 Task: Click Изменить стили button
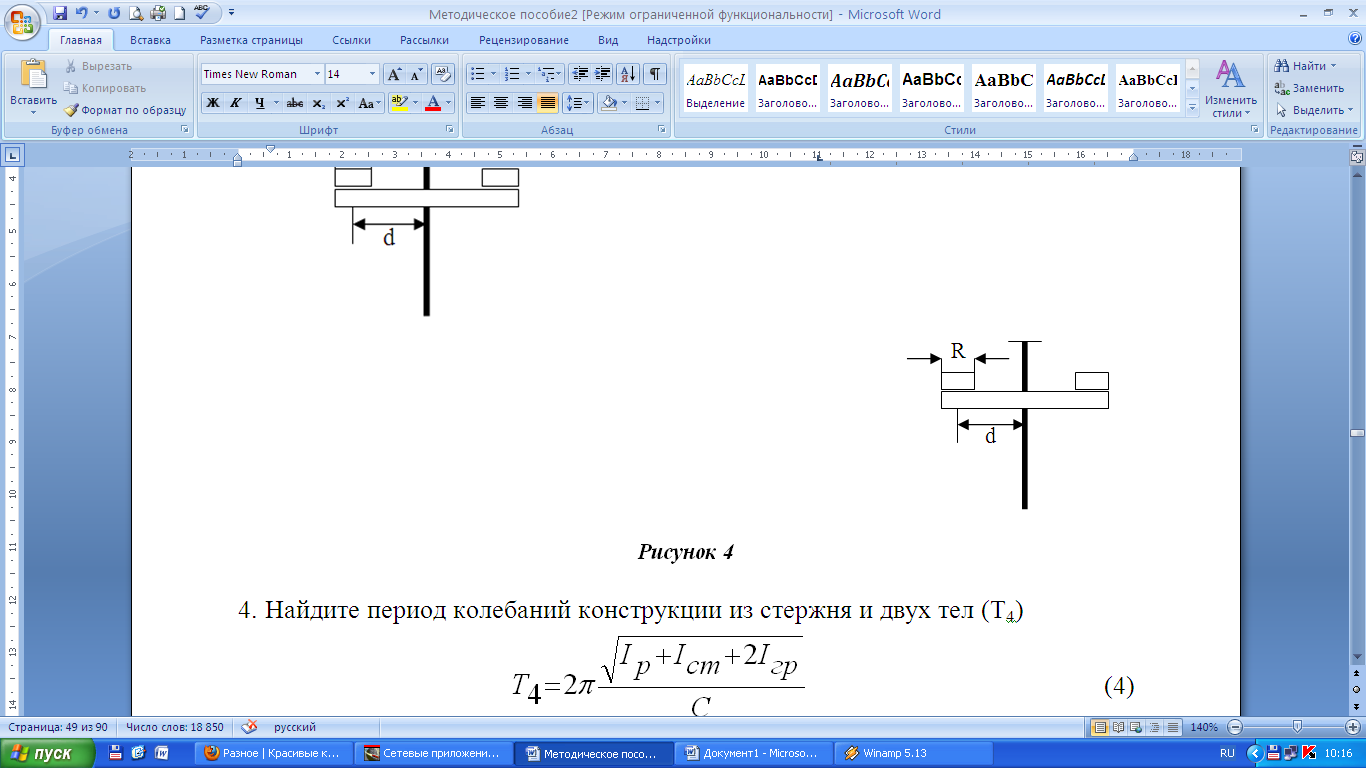(x=1230, y=88)
